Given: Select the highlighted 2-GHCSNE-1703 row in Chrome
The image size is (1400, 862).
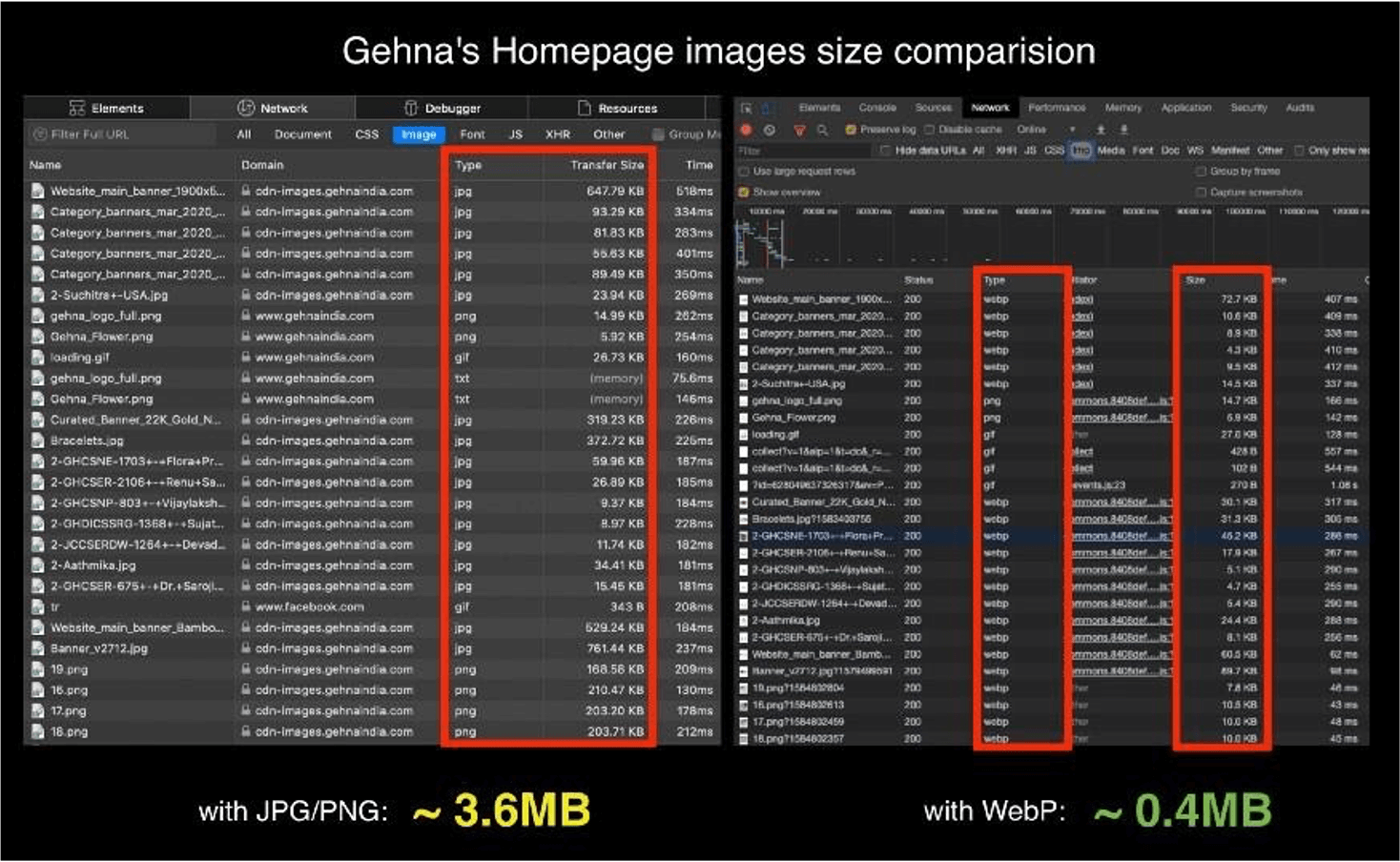Looking at the screenshot, I should click(x=1052, y=536).
